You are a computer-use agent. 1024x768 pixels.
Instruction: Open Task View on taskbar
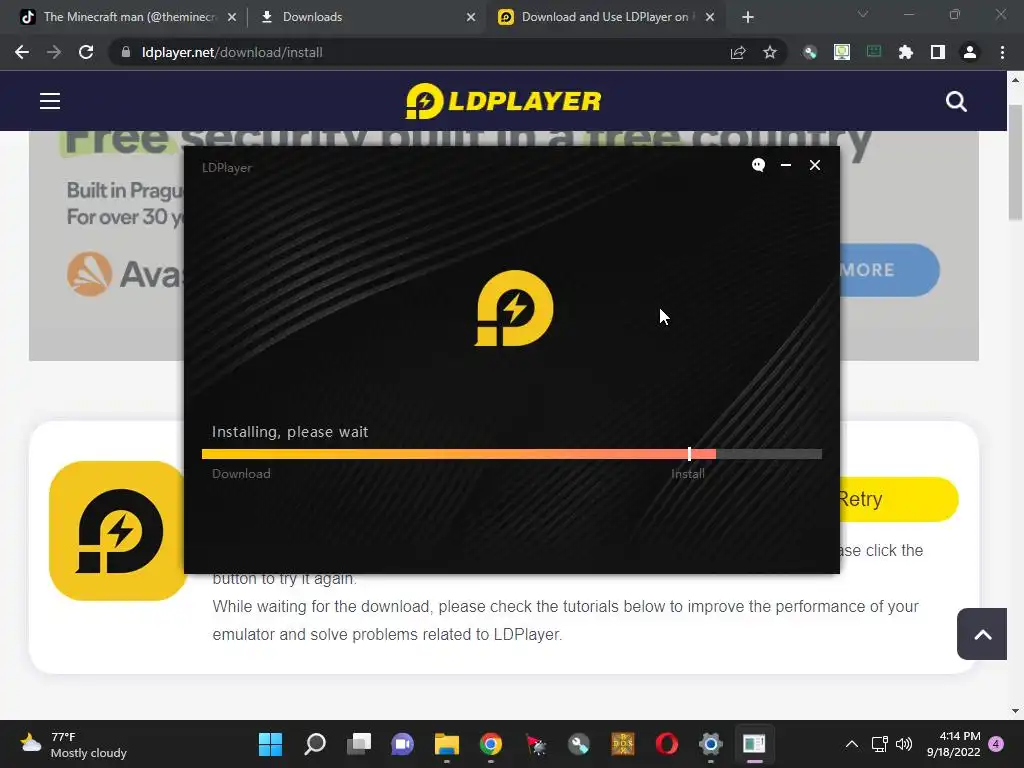tap(359, 744)
